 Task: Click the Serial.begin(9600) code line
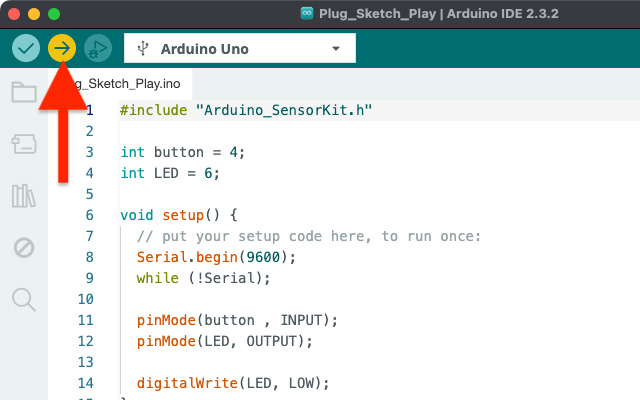click(x=217, y=257)
